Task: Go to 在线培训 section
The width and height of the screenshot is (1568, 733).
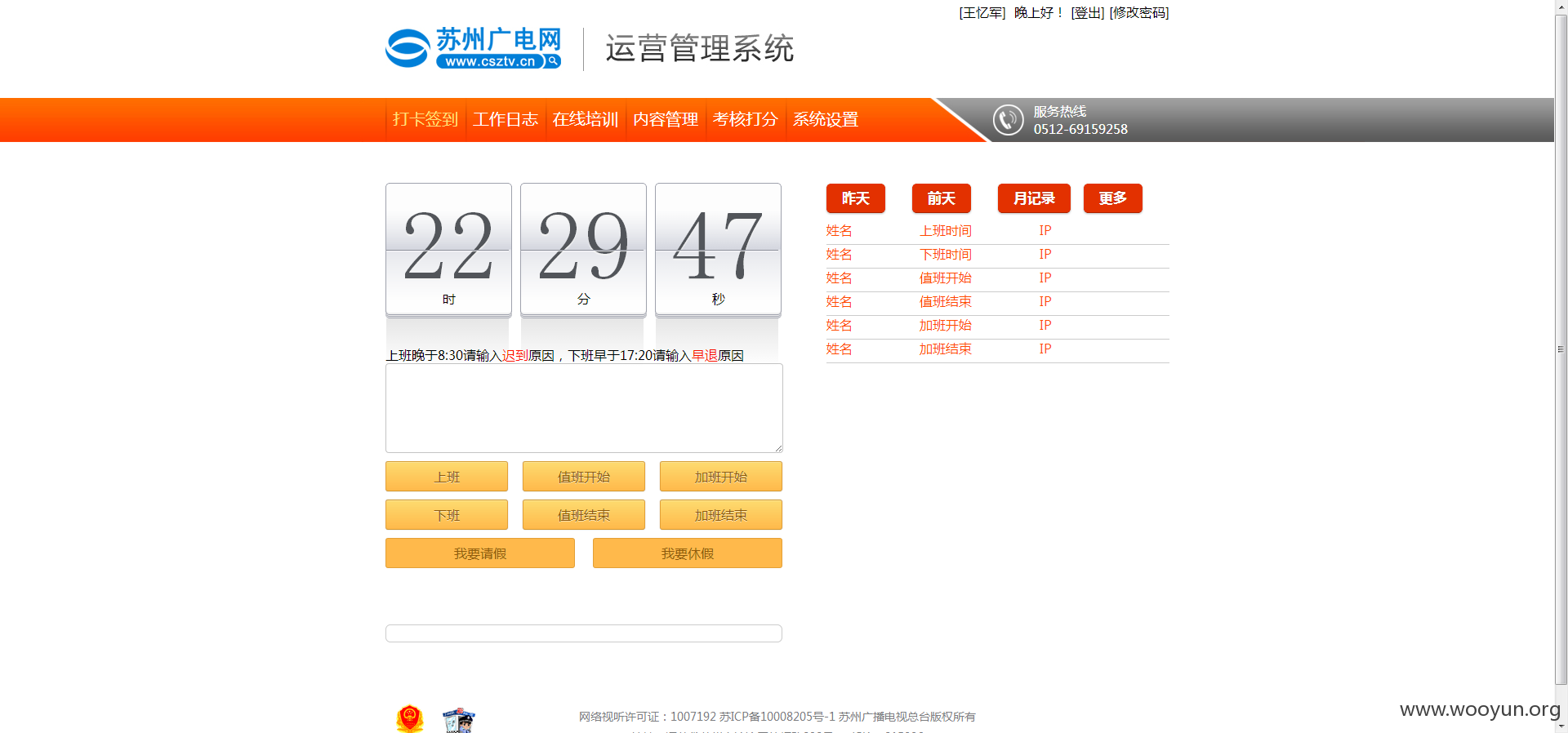Action: (586, 119)
